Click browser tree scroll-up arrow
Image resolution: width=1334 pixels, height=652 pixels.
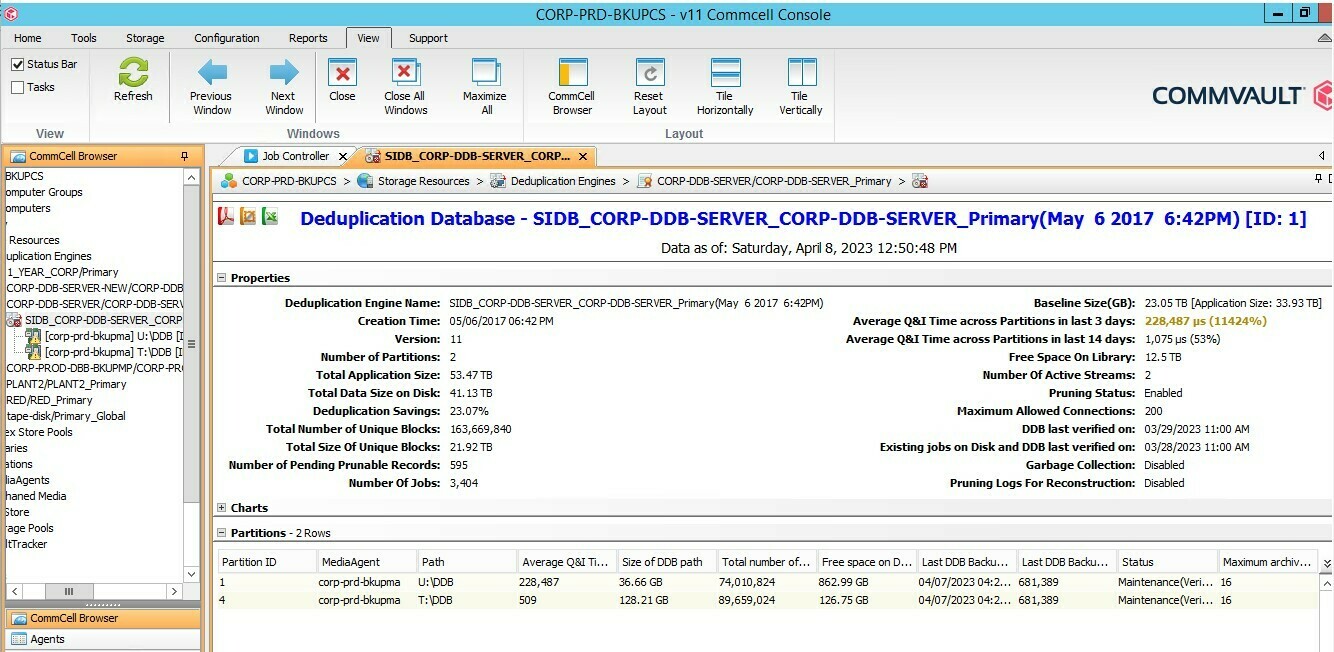(x=192, y=176)
